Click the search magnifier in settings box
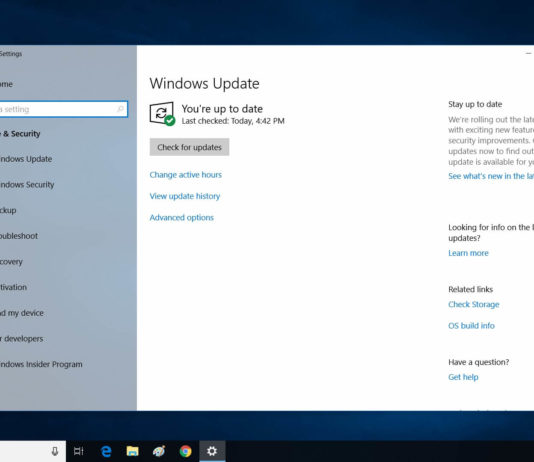This screenshot has width=534, height=462. click(x=120, y=109)
